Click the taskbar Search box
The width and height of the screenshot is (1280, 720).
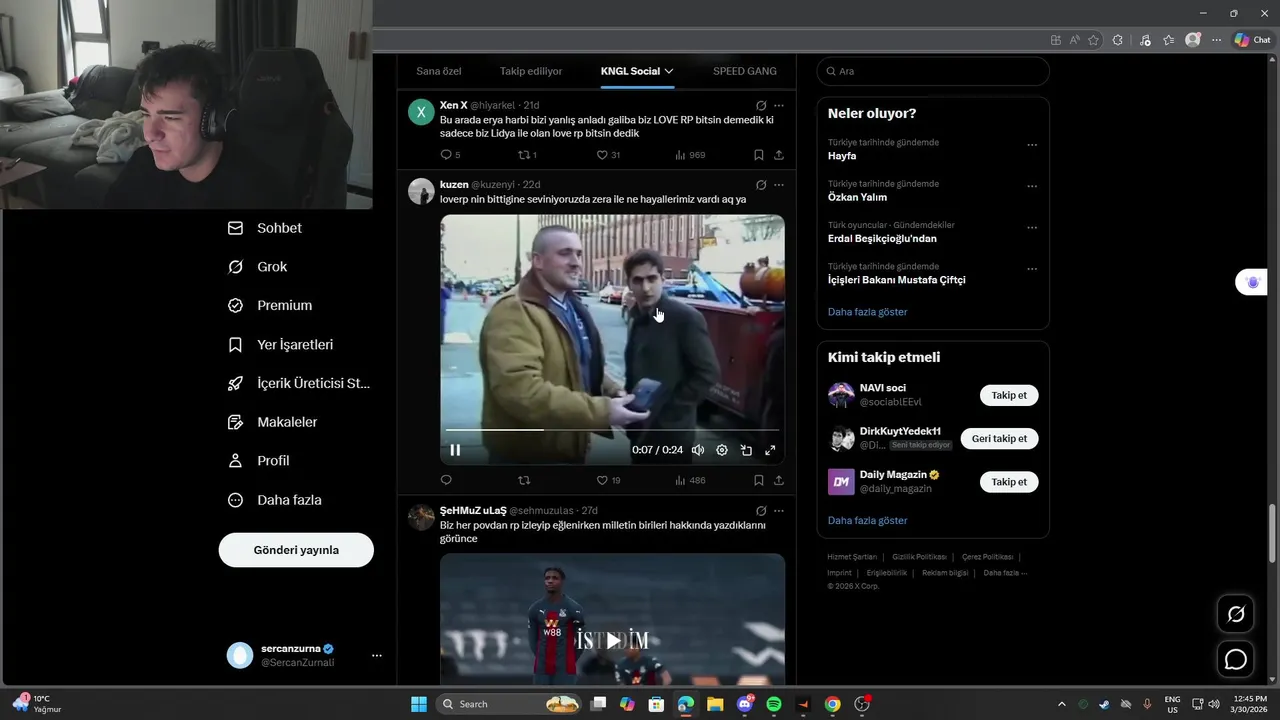[510, 704]
